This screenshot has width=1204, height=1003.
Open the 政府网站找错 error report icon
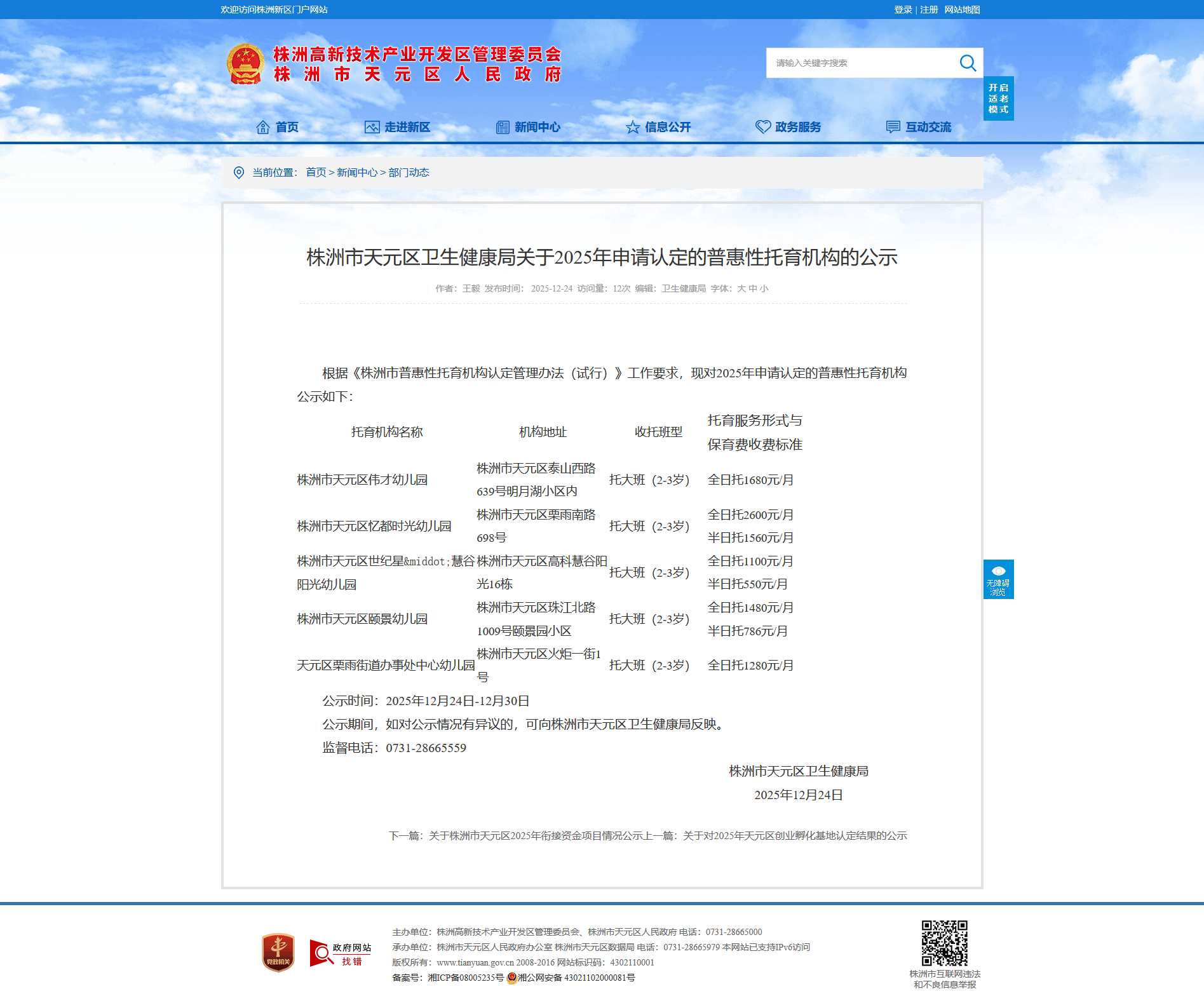tap(340, 953)
